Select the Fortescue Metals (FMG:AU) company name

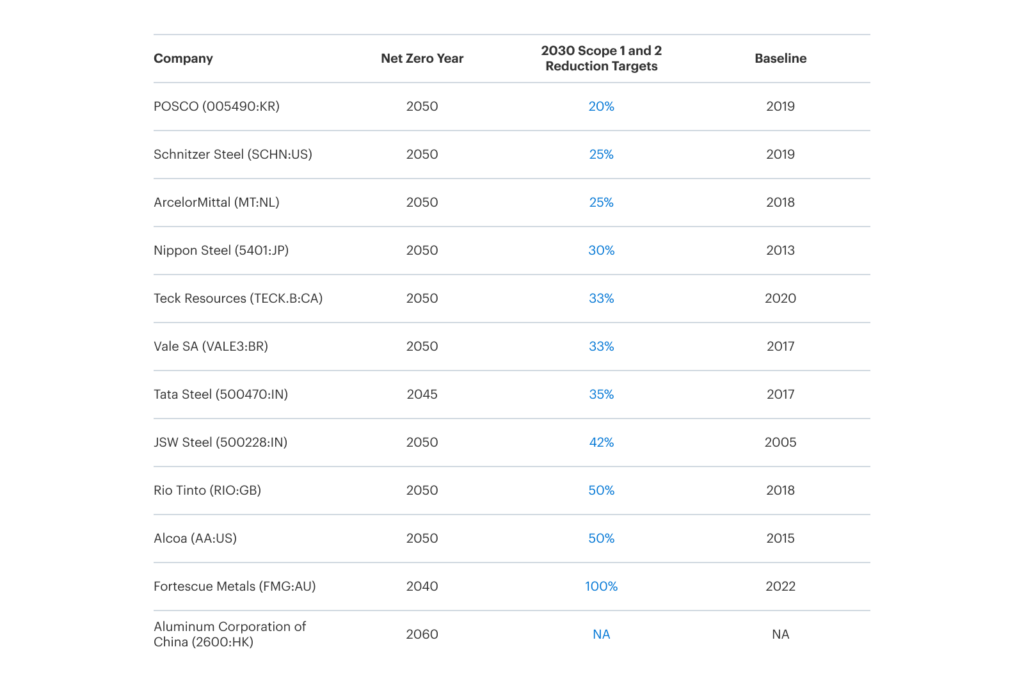234,586
